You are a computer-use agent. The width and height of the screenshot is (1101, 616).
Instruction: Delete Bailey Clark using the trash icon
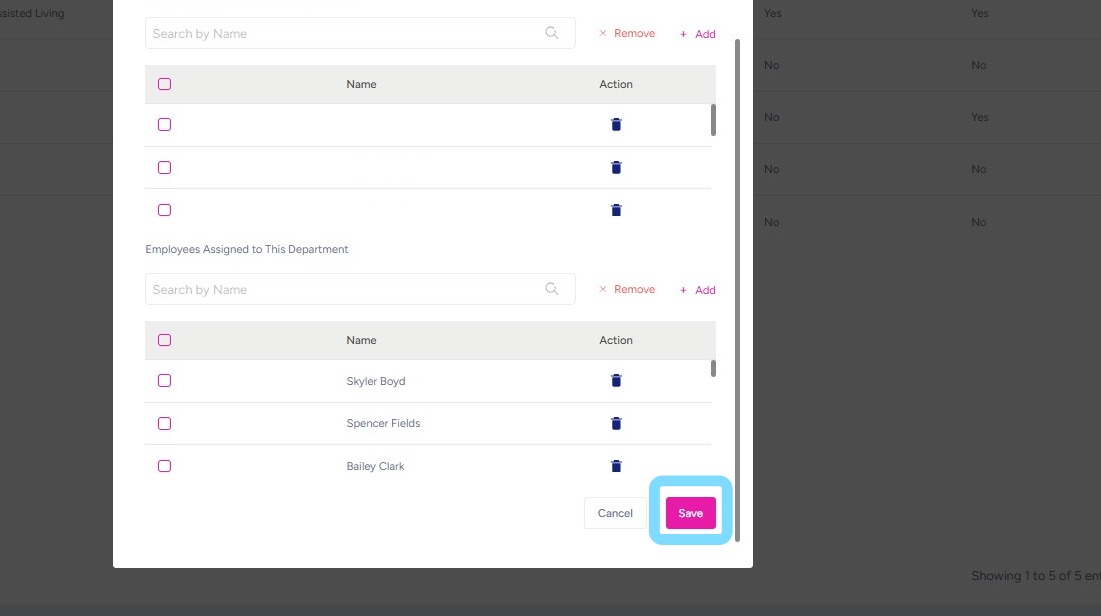tap(616, 466)
